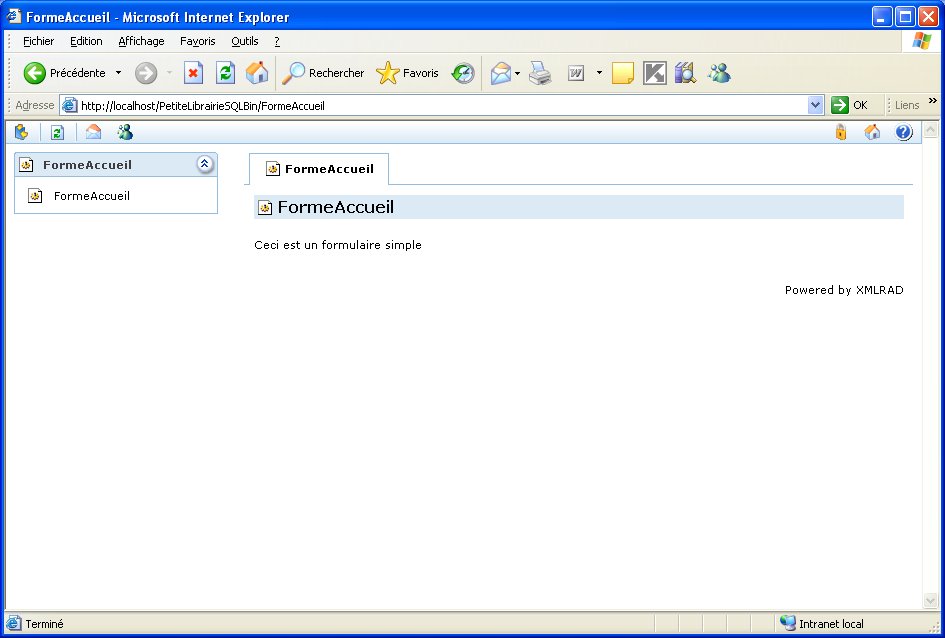Screen dimensions: 945x638
Task: Open the Favoris favorites panel
Action: (407, 73)
